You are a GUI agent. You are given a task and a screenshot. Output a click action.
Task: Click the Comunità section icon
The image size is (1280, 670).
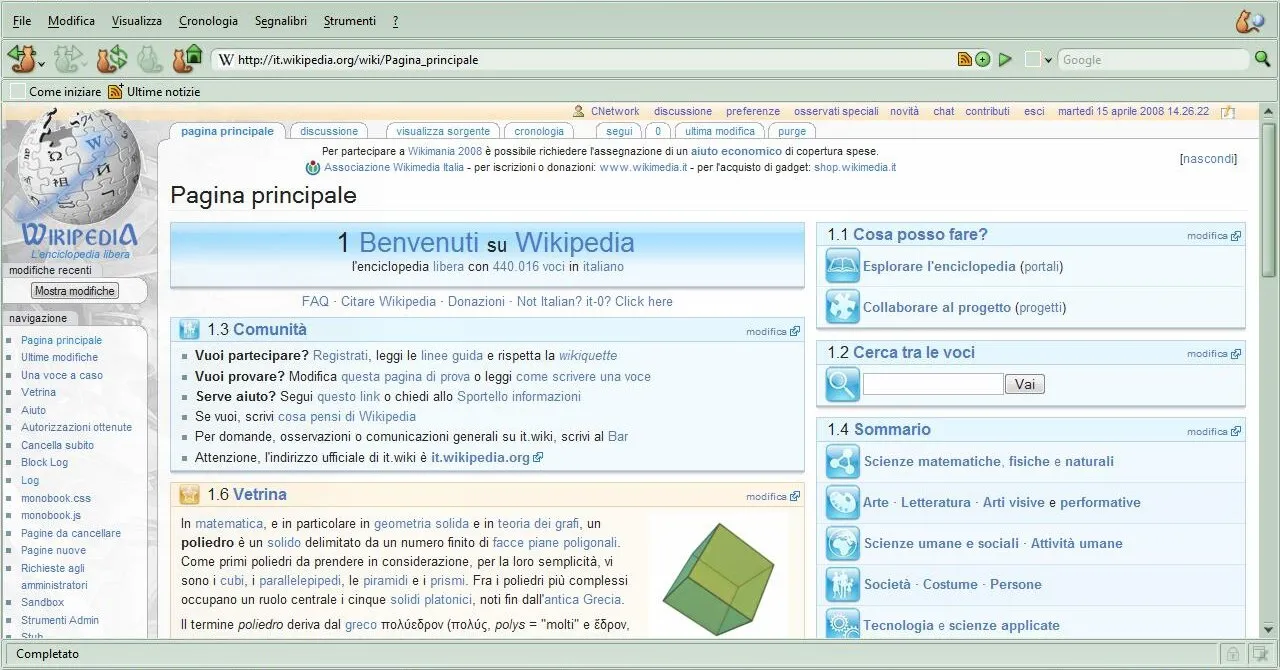[x=190, y=329]
